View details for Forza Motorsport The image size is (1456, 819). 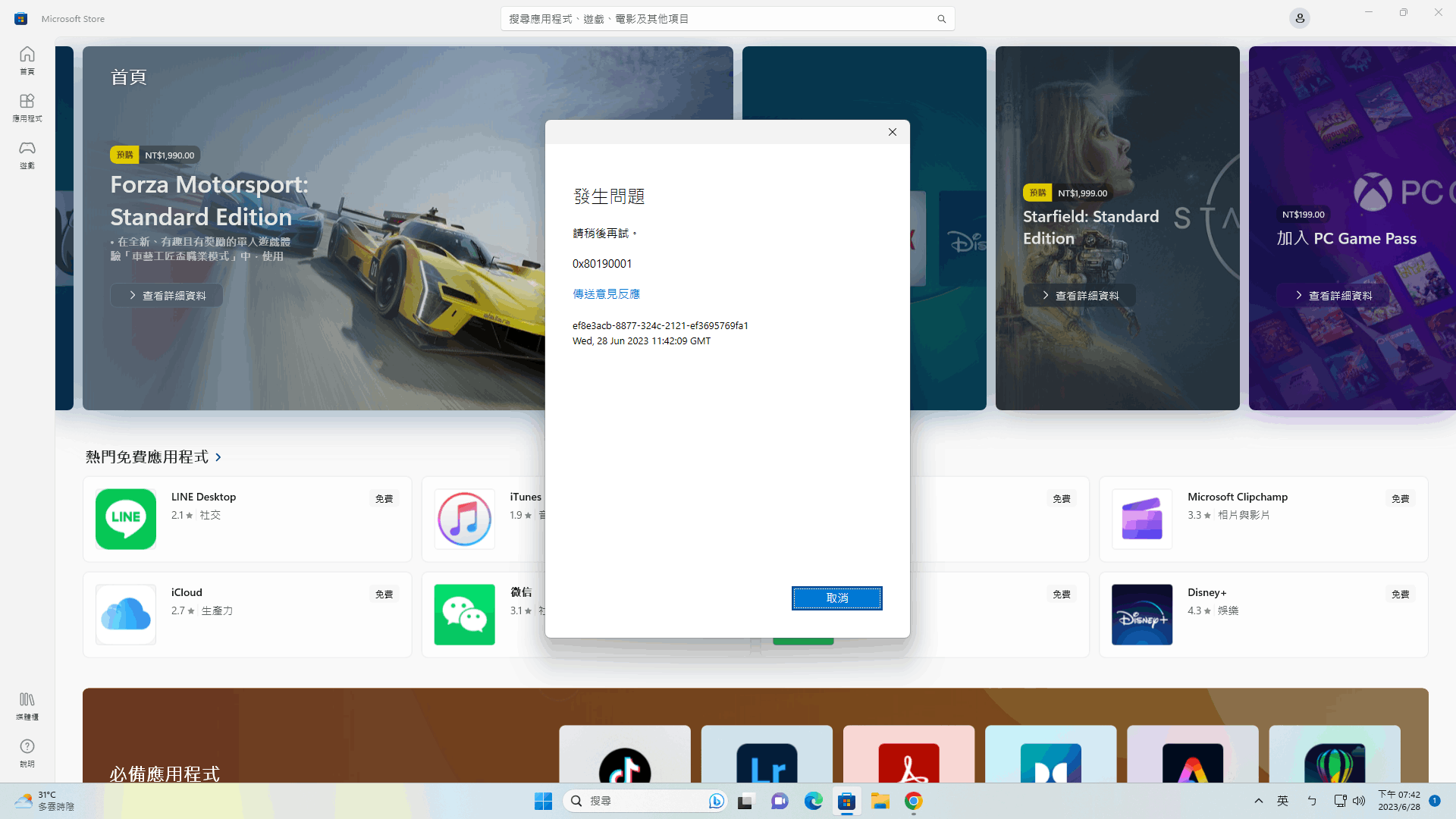tap(167, 295)
